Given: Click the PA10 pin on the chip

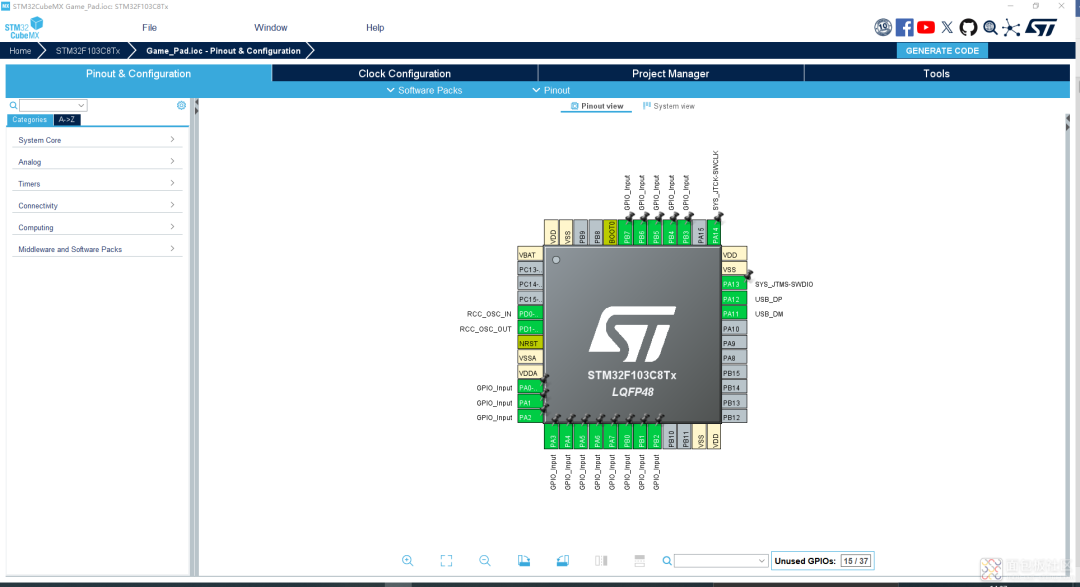Looking at the screenshot, I should tap(734, 329).
